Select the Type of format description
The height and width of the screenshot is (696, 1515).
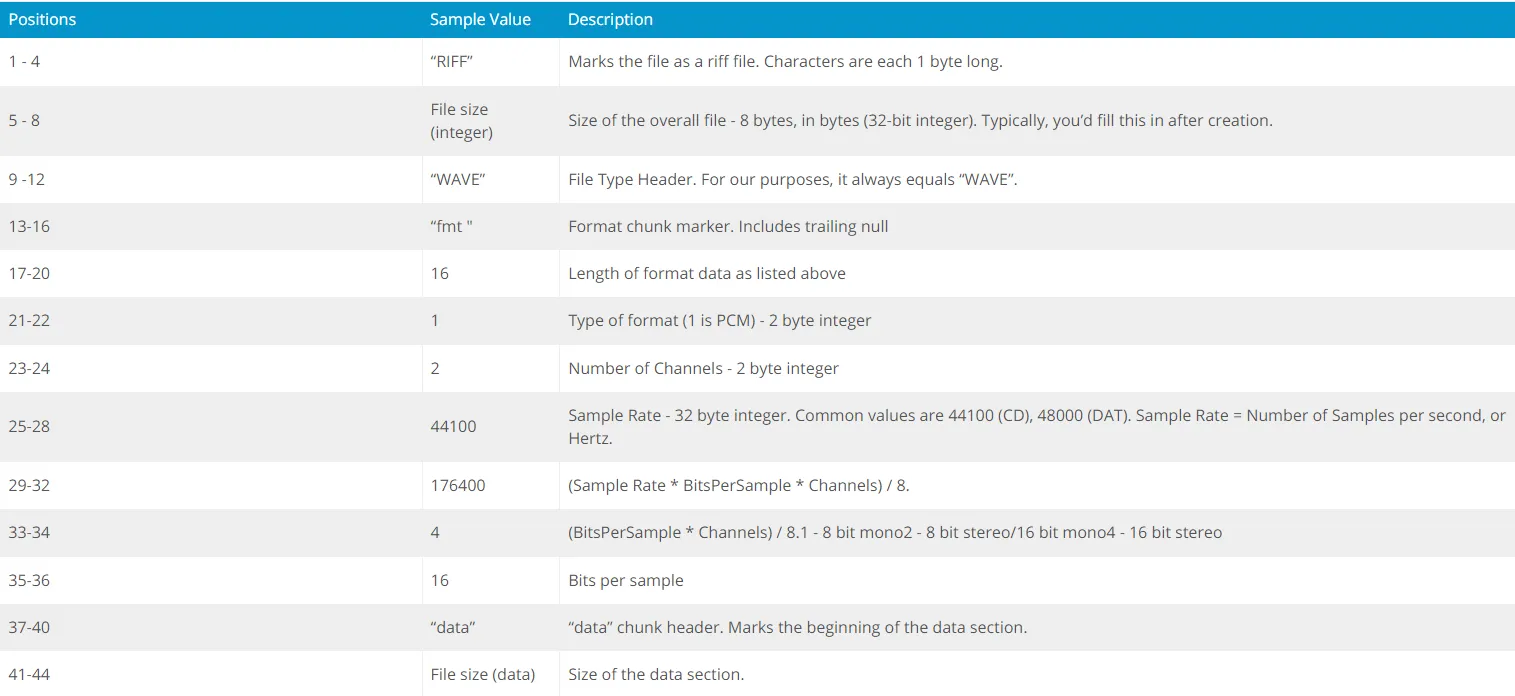[720, 320]
